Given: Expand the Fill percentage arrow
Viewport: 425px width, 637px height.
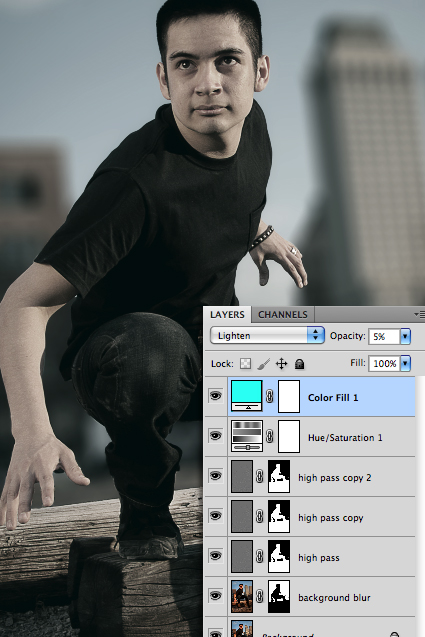Looking at the screenshot, I should pos(405,363).
